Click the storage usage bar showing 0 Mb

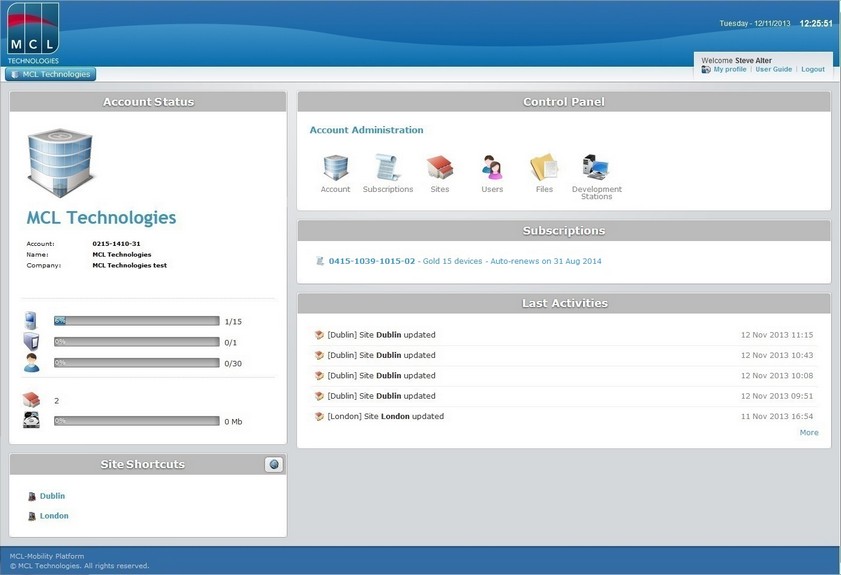pos(137,421)
